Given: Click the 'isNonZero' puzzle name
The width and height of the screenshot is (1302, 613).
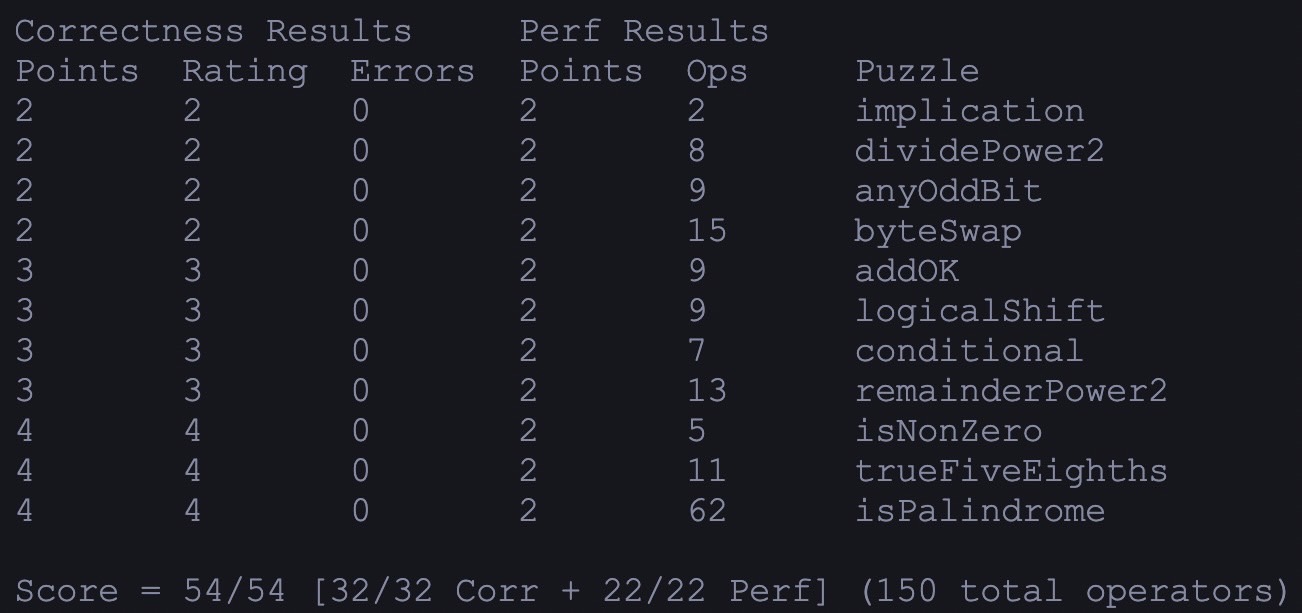Looking at the screenshot, I should click(948, 431).
